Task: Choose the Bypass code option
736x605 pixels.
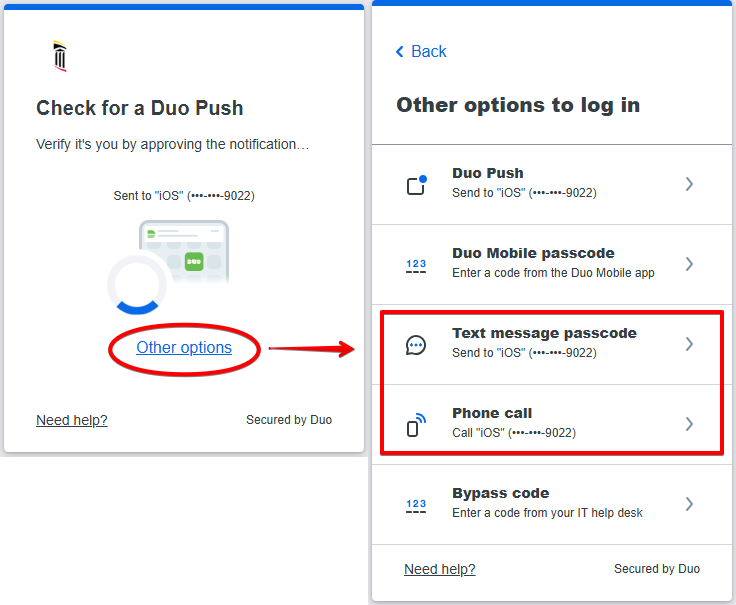Action: (x=500, y=494)
